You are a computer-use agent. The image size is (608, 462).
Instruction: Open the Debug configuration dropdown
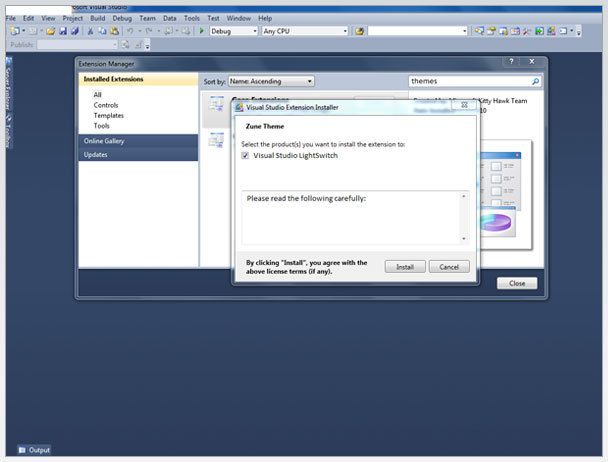255,31
